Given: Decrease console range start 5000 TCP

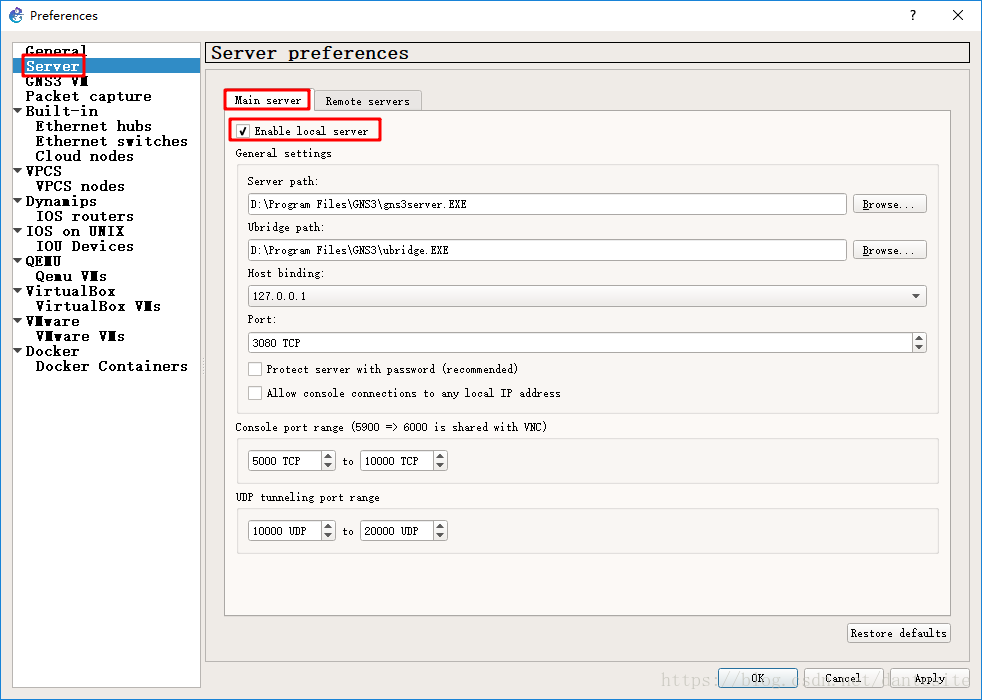Looking at the screenshot, I should point(328,465).
